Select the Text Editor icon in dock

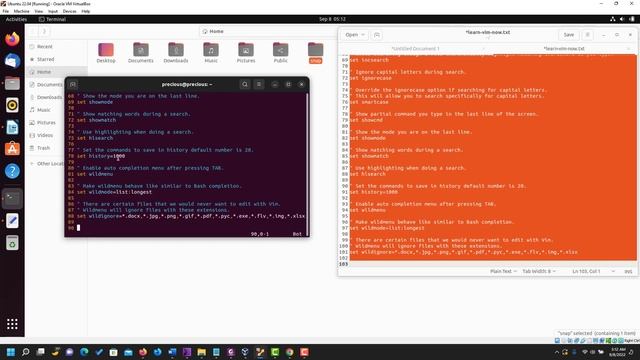pyautogui.click(x=12, y=221)
